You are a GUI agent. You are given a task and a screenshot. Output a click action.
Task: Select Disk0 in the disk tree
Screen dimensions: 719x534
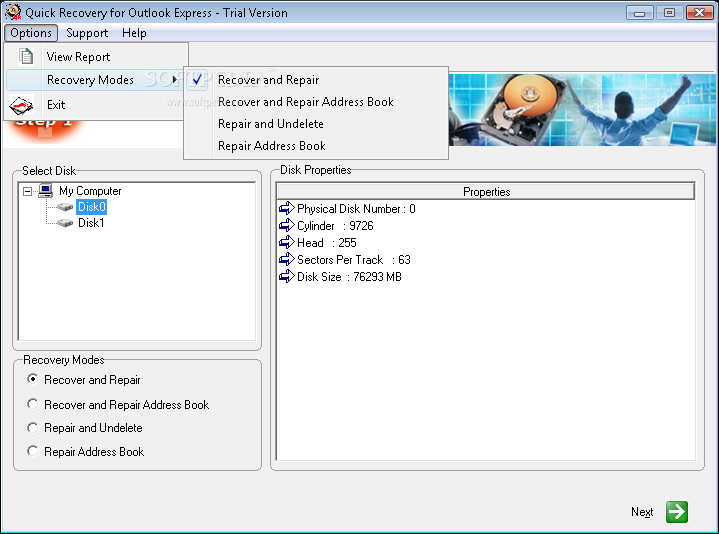[92, 207]
